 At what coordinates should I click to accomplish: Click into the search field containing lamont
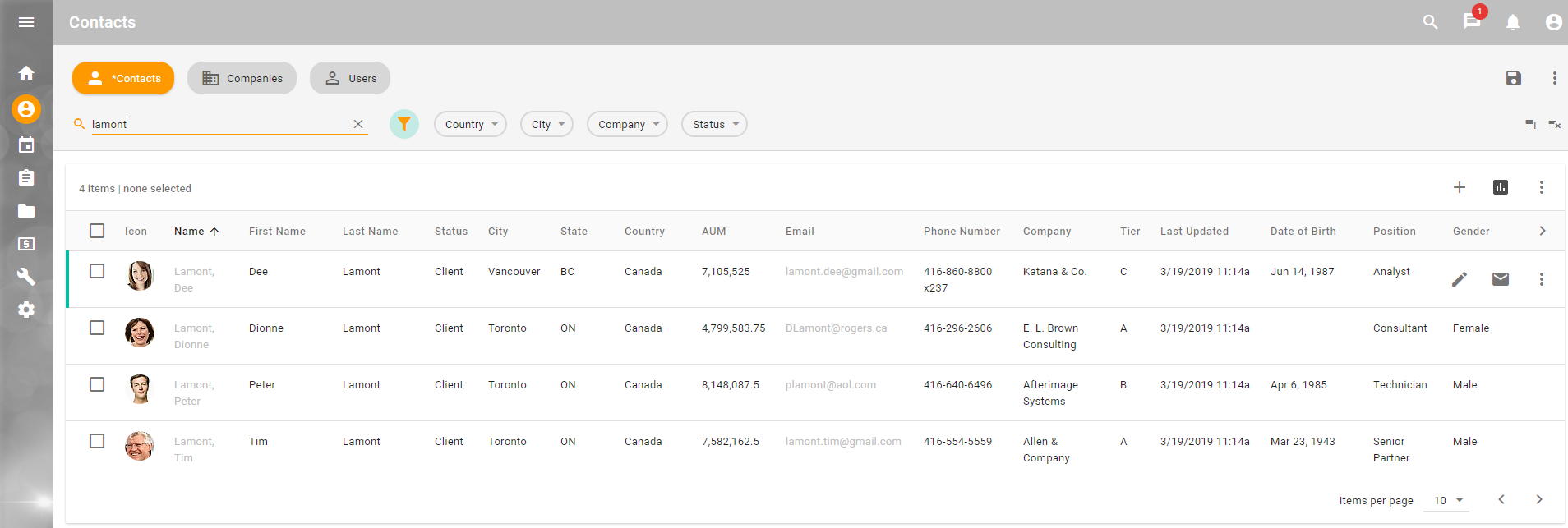tap(218, 124)
